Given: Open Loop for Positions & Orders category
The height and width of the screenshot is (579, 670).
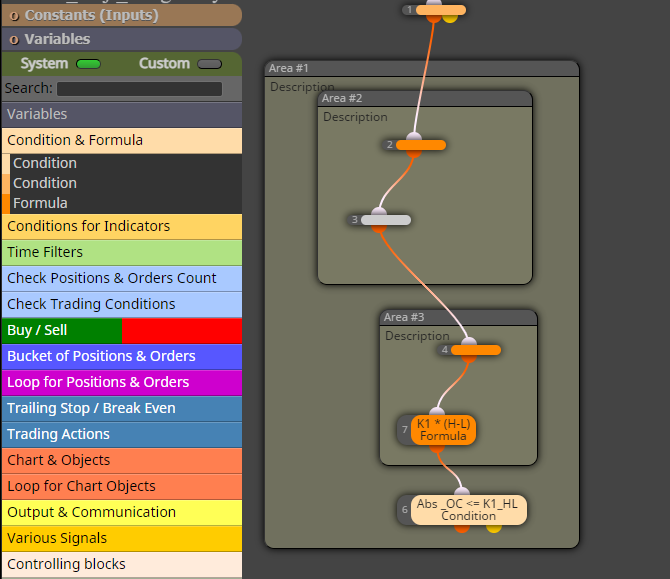Looking at the screenshot, I should pyautogui.click(x=122, y=383).
